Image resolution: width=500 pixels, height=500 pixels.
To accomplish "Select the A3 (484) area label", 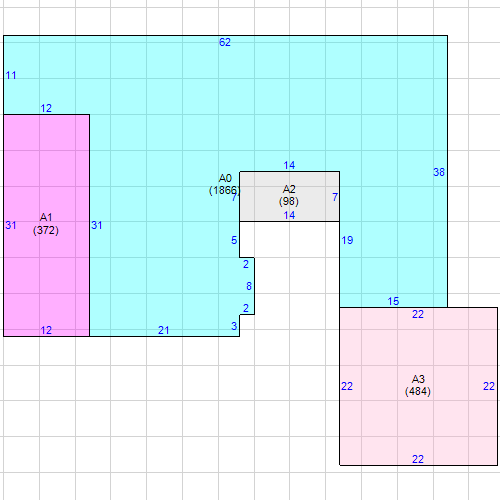I will (x=418, y=385).
